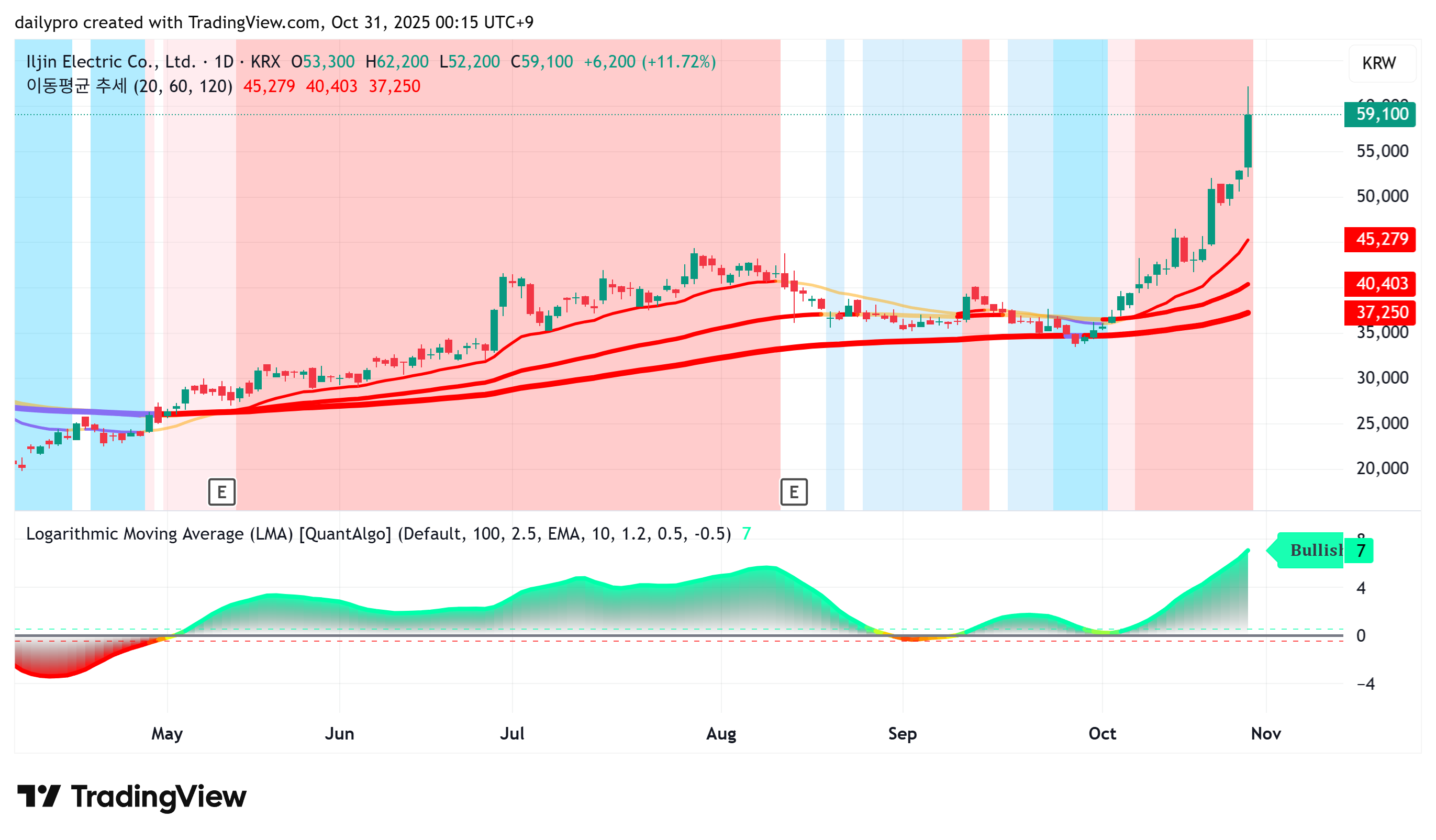Click the Jul label on the time axis
The height and width of the screenshot is (840, 1436).
(x=511, y=733)
